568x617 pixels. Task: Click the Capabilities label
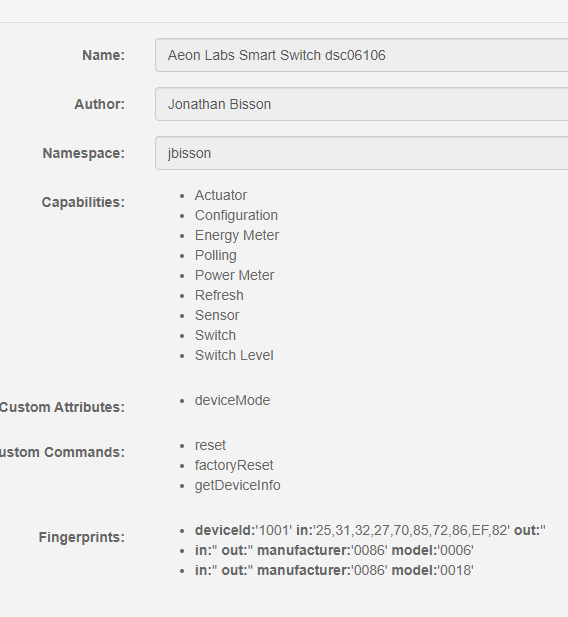83,202
